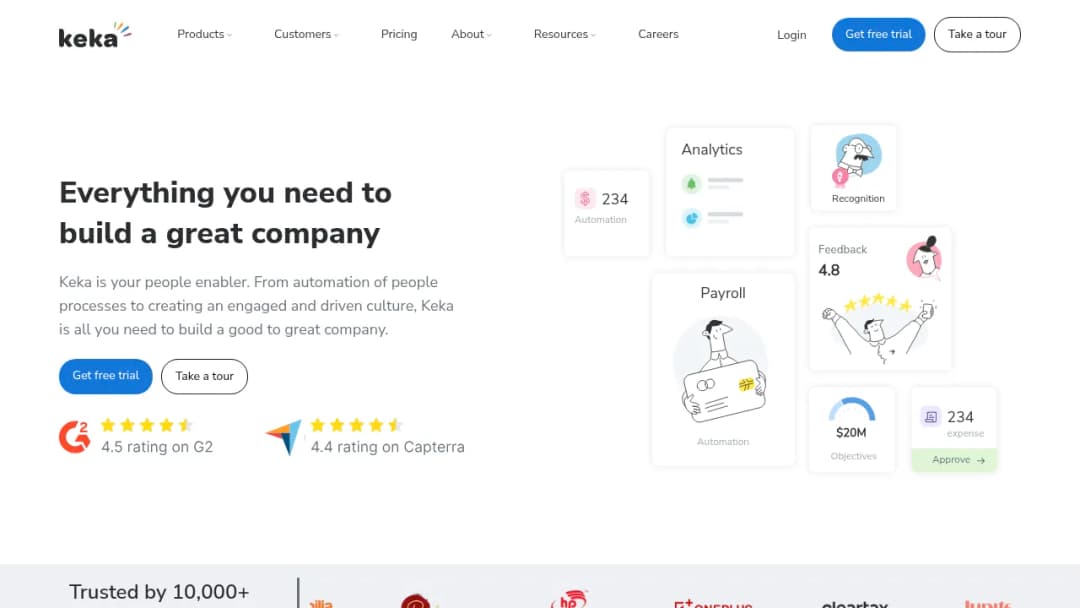Open the Products dropdown menu
Screen dimensions: 1080x608
(205, 34)
